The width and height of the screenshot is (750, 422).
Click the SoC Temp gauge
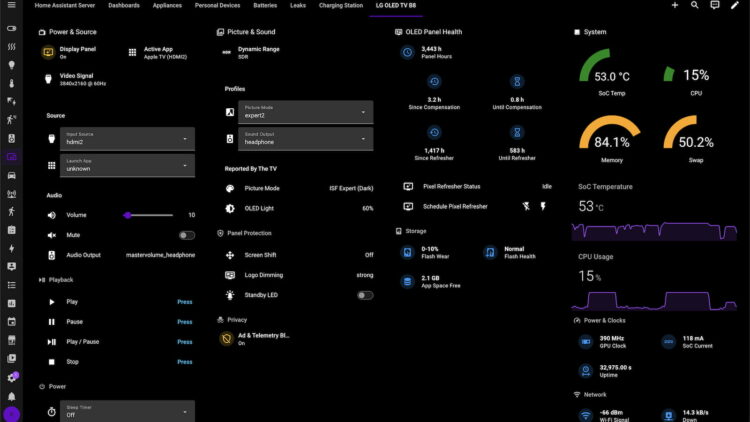point(611,72)
